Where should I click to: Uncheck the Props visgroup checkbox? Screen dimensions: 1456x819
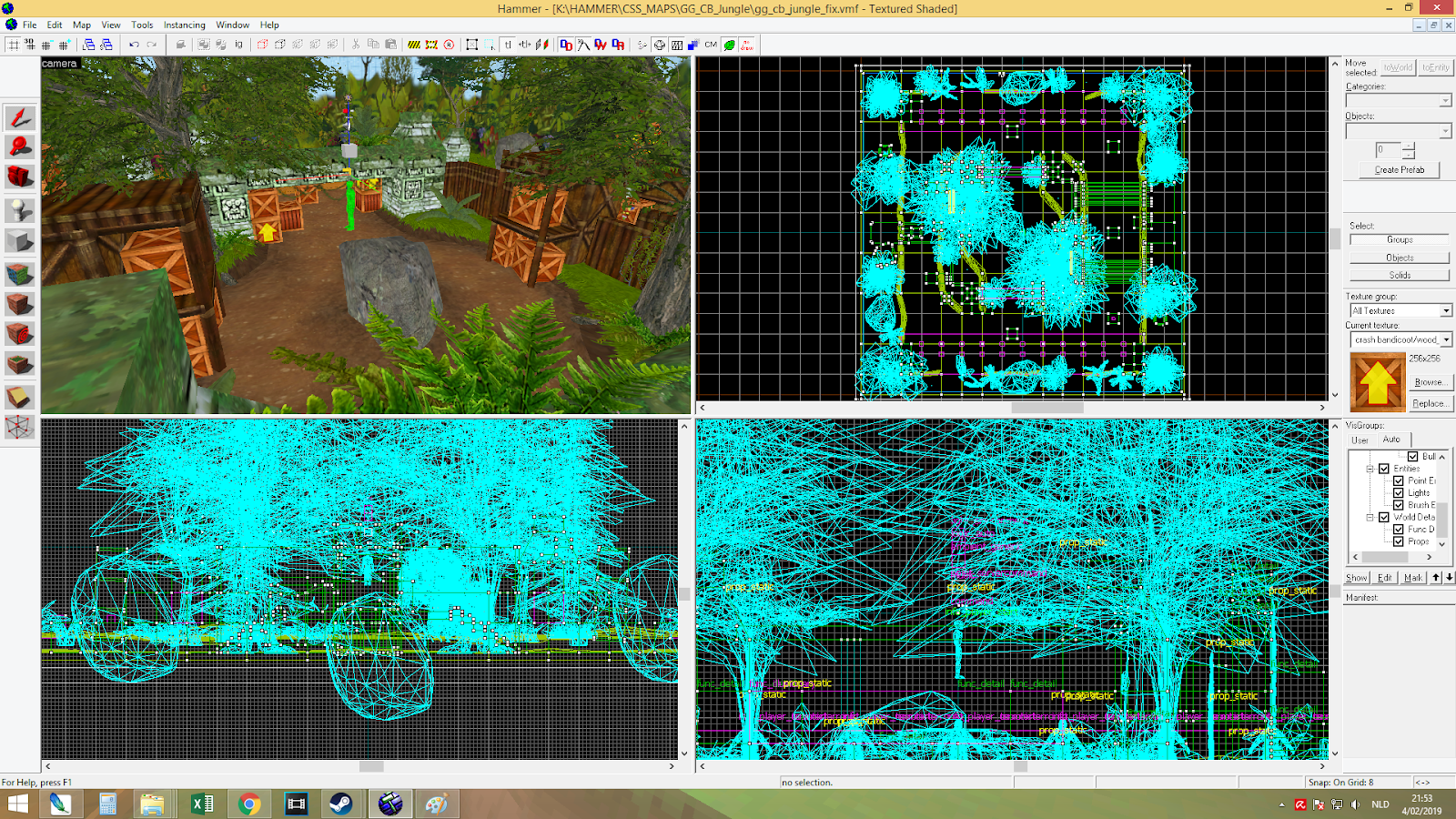1399,541
